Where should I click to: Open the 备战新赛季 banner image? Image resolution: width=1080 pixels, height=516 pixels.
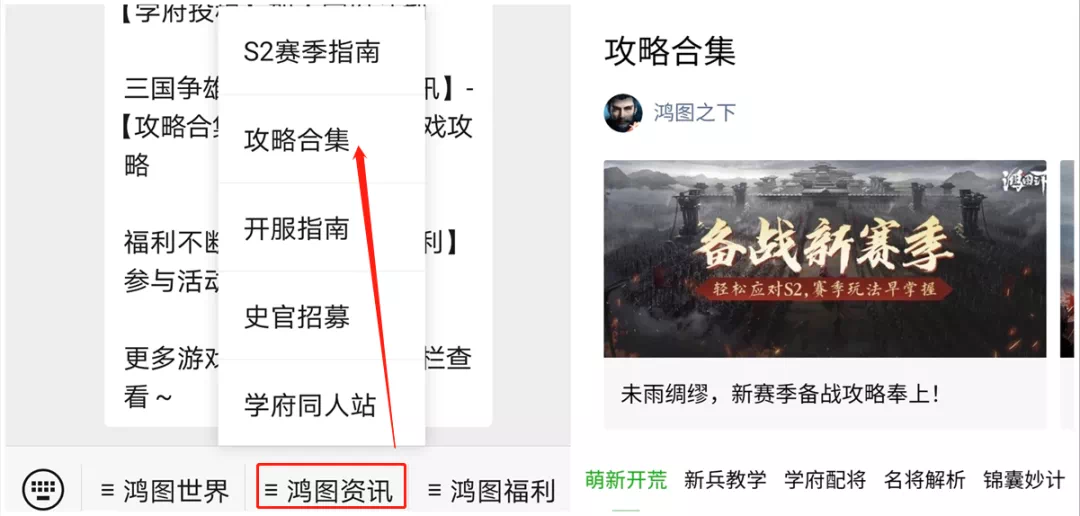825,259
